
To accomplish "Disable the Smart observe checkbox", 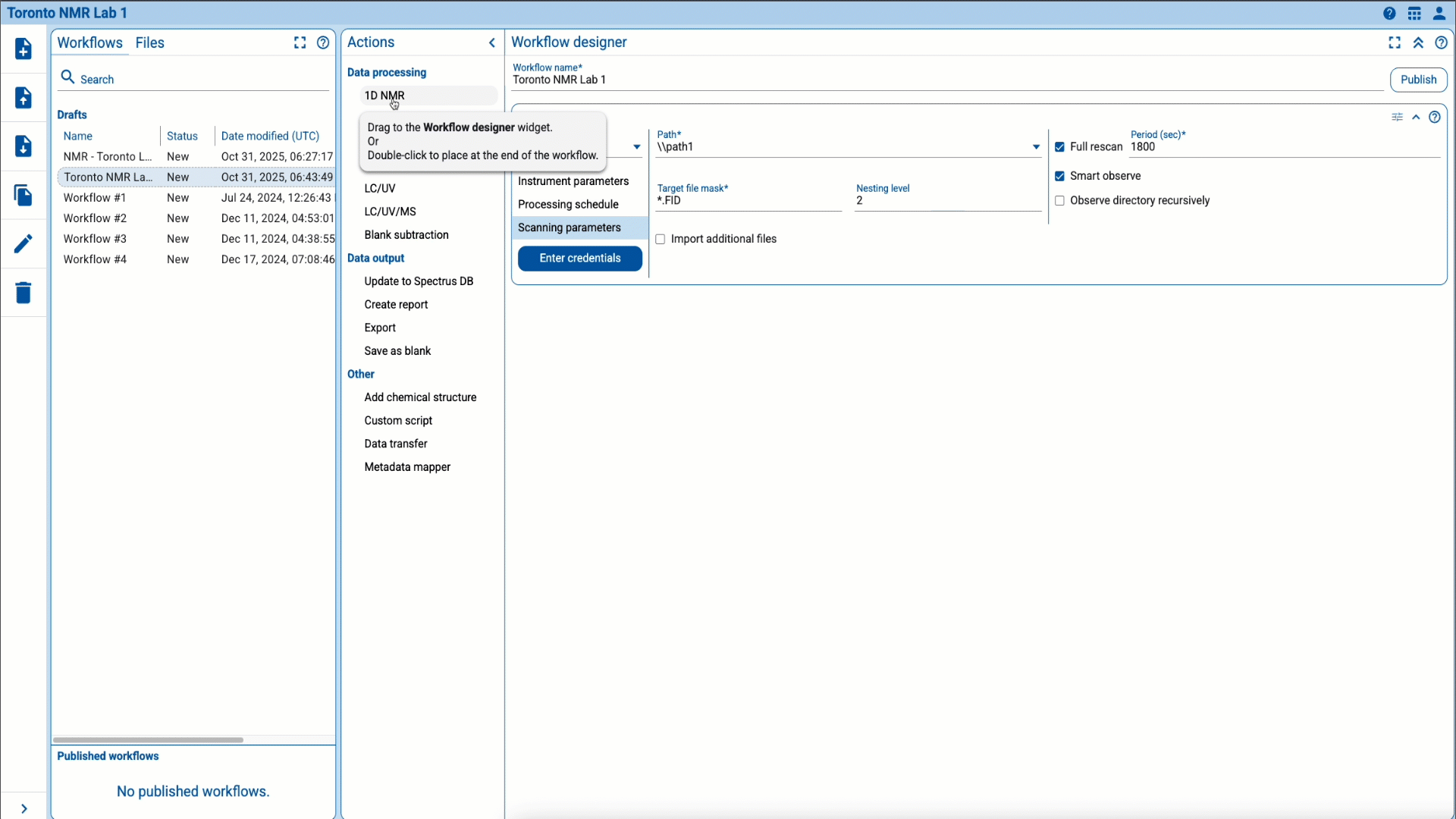I will tap(1059, 176).
